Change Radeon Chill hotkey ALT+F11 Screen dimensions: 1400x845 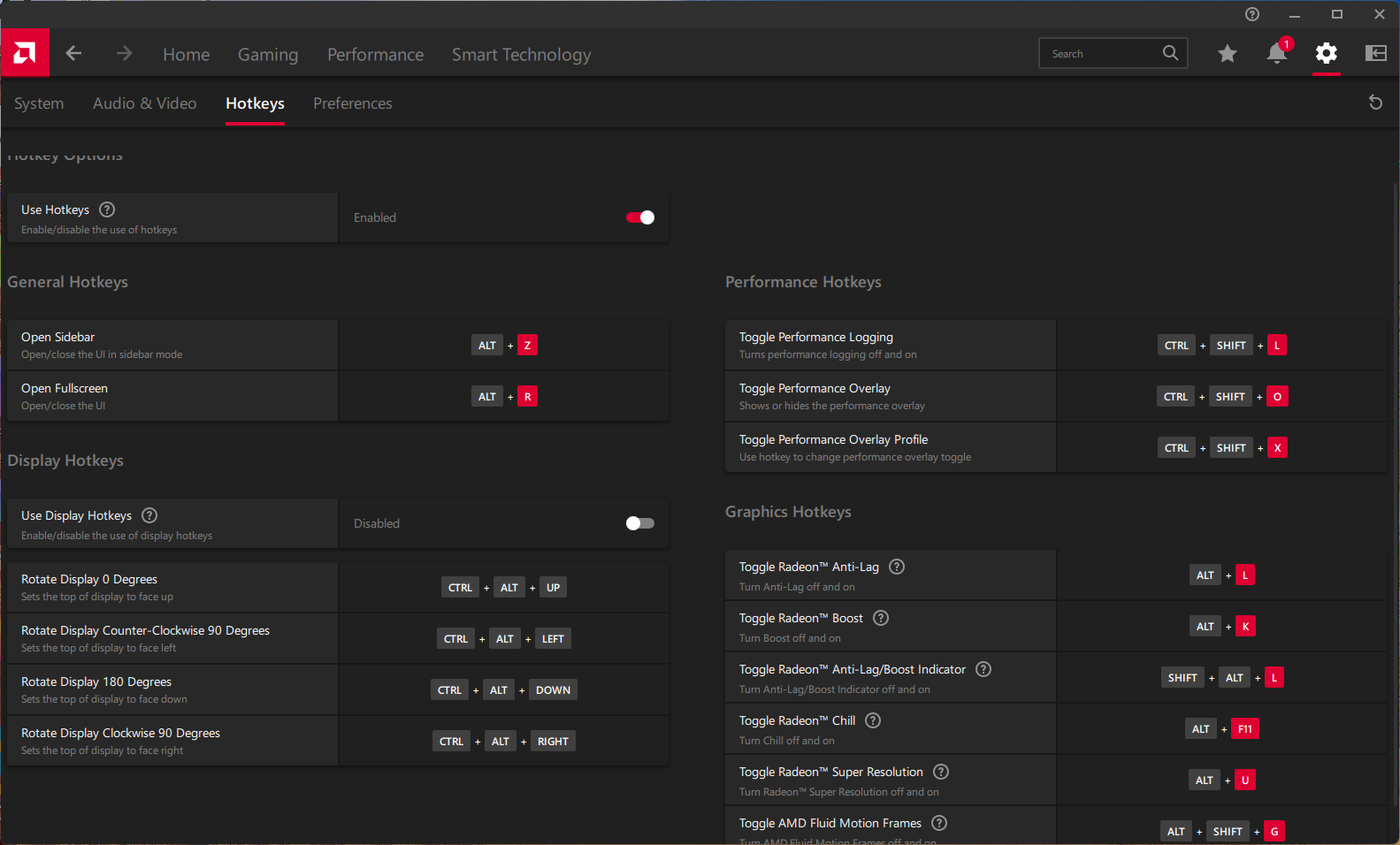1222,729
